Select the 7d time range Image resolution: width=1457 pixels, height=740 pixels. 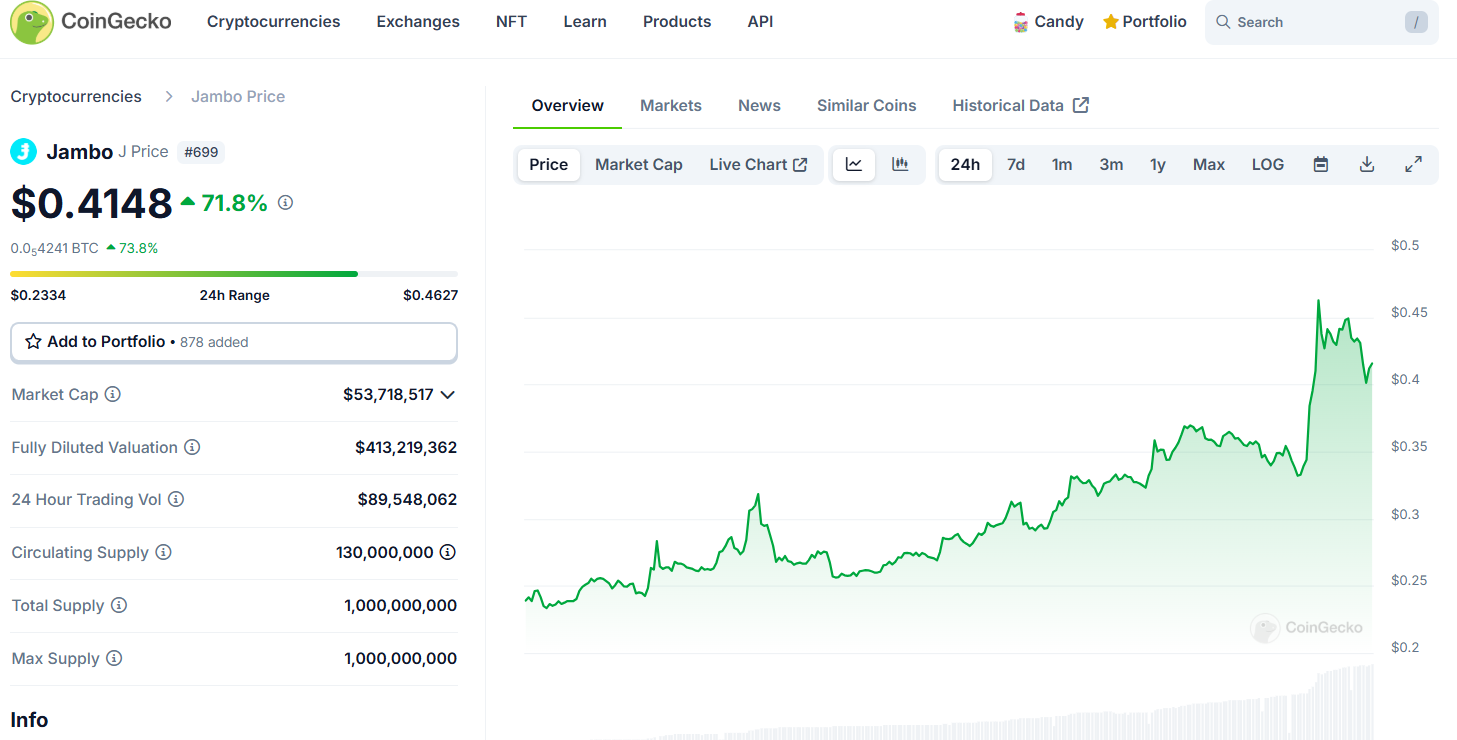pyautogui.click(x=1016, y=165)
